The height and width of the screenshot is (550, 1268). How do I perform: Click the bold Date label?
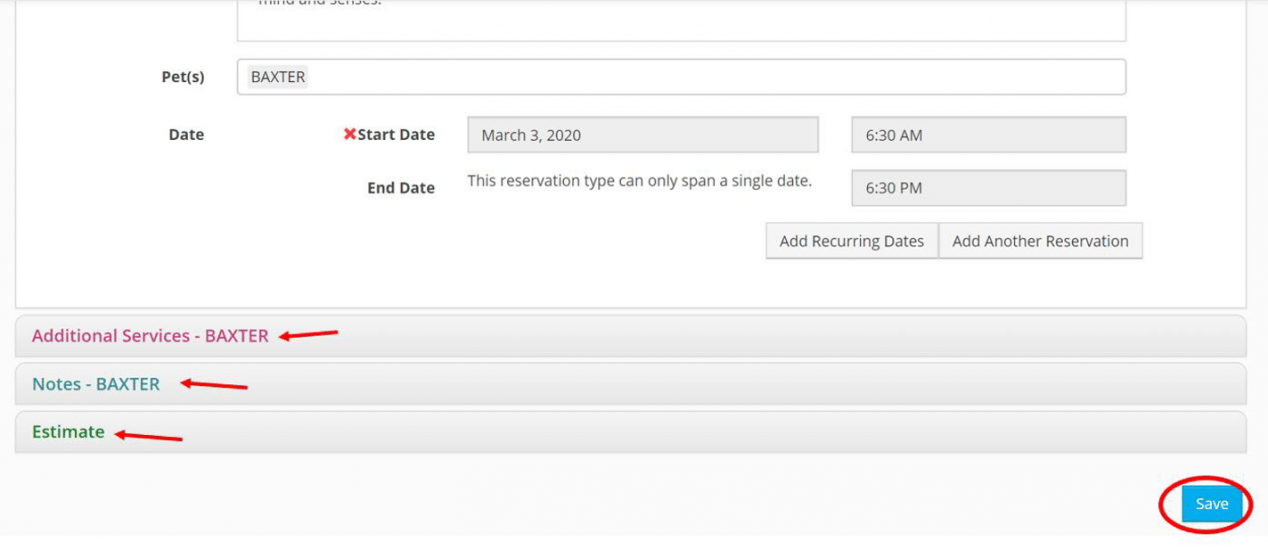pos(186,134)
